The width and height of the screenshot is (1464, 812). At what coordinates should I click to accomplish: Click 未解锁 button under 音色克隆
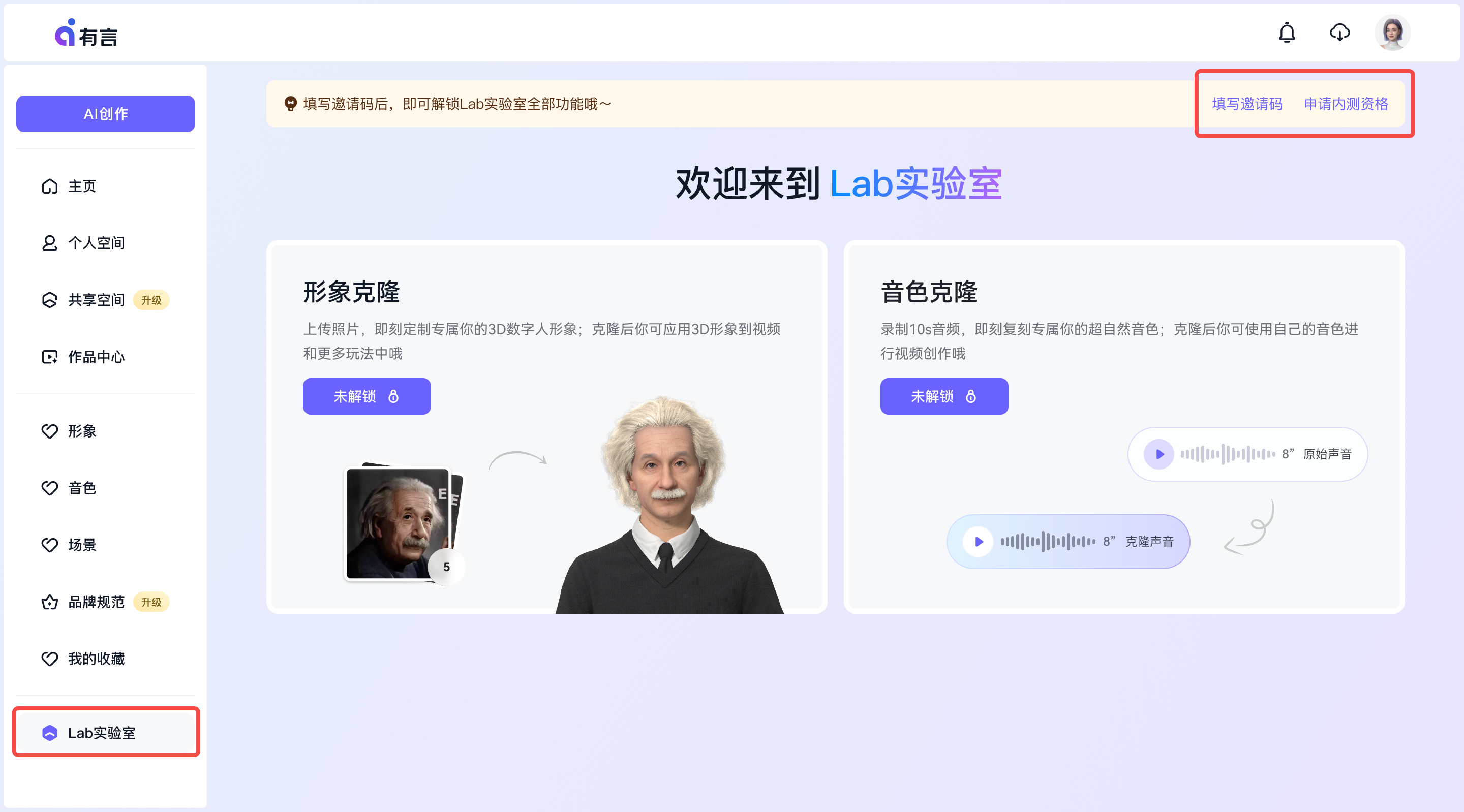pyautogui.click(x=944, y=396)
